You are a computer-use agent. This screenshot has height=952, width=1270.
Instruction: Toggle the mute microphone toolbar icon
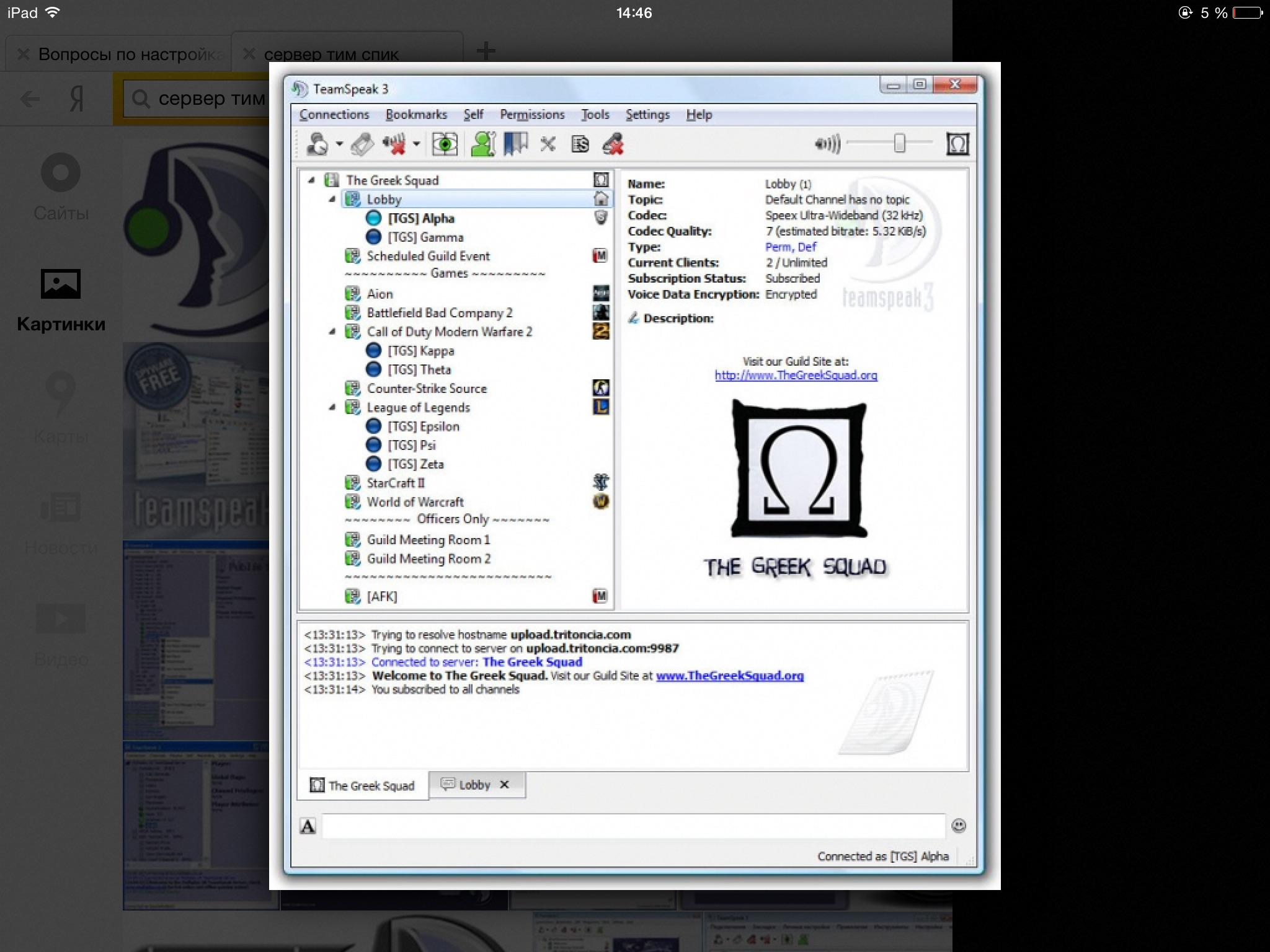[x=613, y=144]
